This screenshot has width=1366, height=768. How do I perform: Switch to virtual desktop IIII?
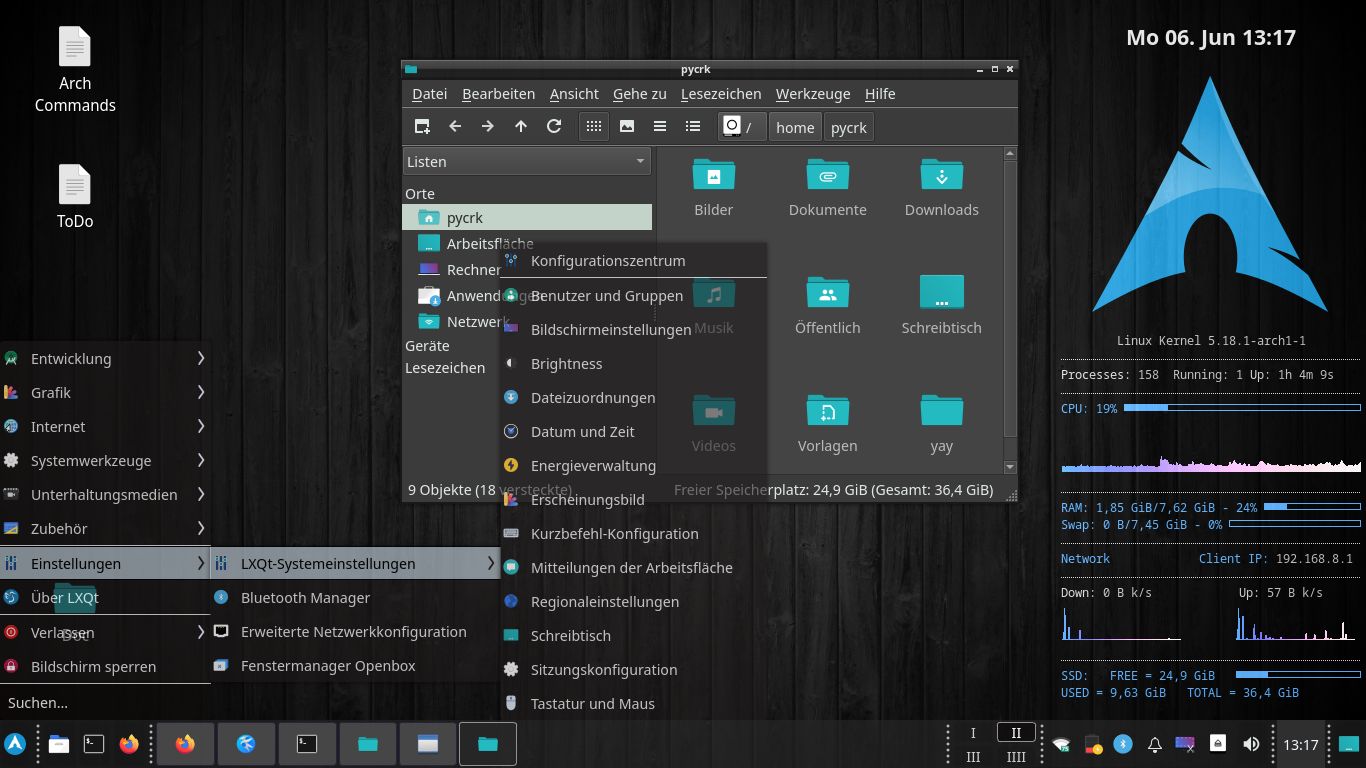coord(1016,757)
